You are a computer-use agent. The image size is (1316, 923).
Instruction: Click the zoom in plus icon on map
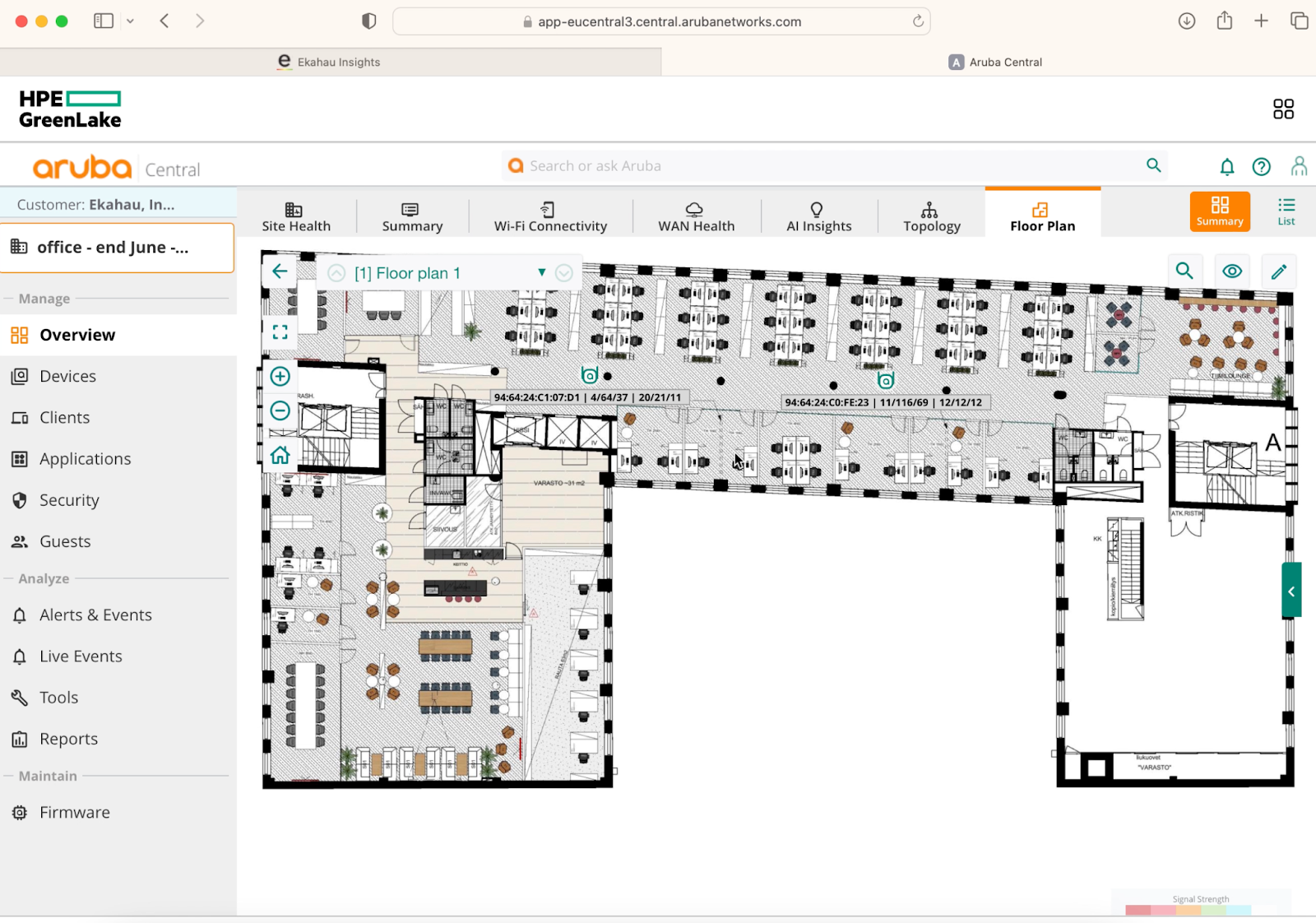pos(280,377)
